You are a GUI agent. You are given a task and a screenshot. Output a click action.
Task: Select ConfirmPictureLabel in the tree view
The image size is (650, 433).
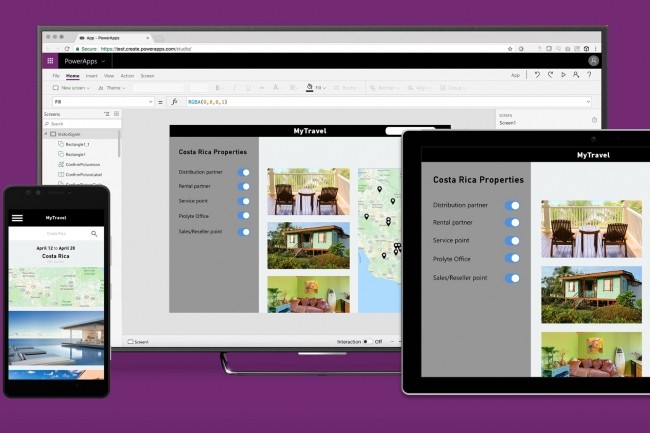84,174
